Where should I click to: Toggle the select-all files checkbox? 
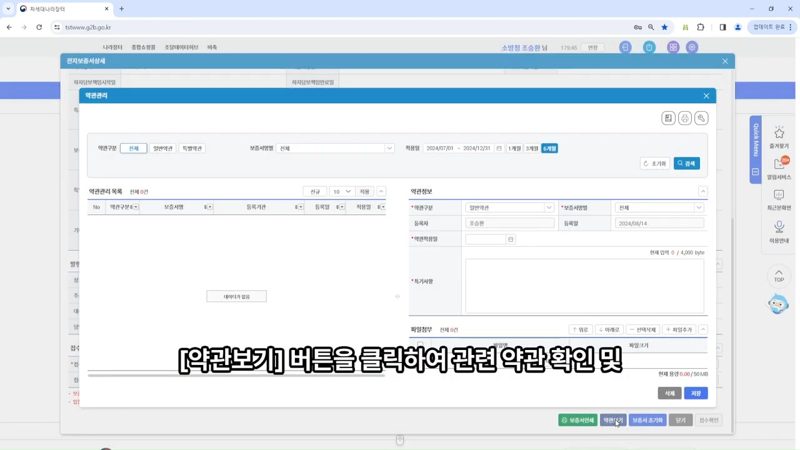[420, 344]
